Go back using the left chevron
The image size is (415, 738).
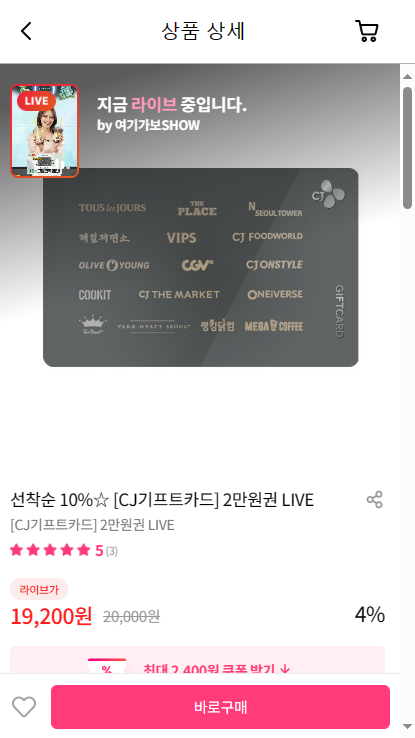[x=26, y=32]
